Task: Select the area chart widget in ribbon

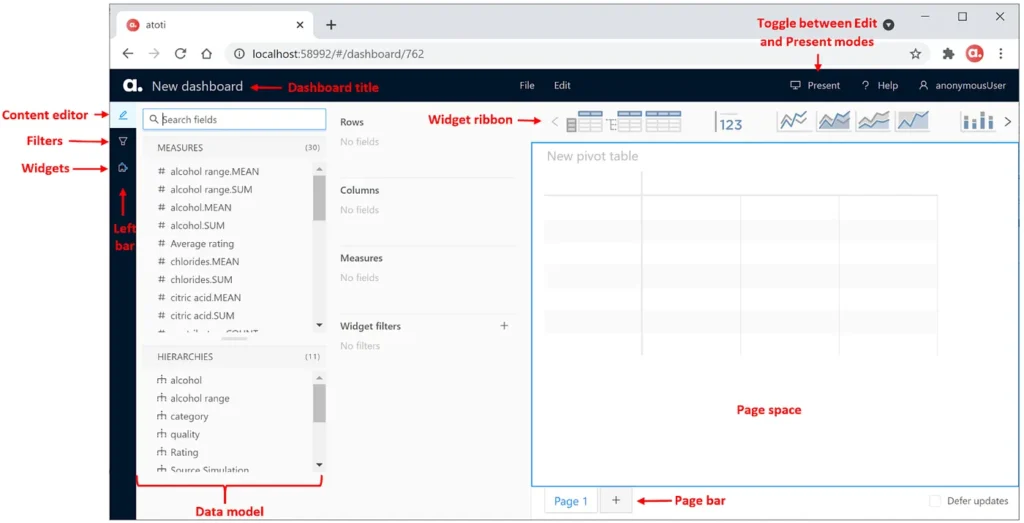Action: click(x=834, y=121)
